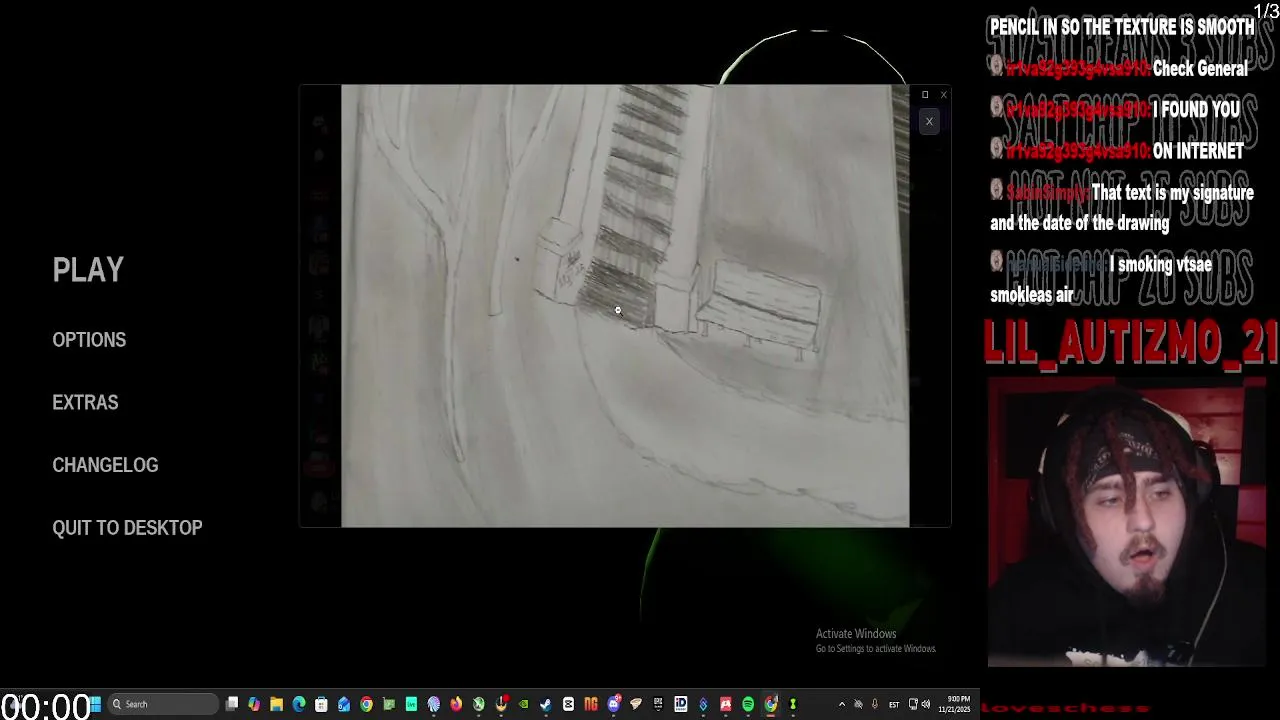Open Firefox from the taskbar
This screenshot has width=1280, height=720.
(456, 704)
